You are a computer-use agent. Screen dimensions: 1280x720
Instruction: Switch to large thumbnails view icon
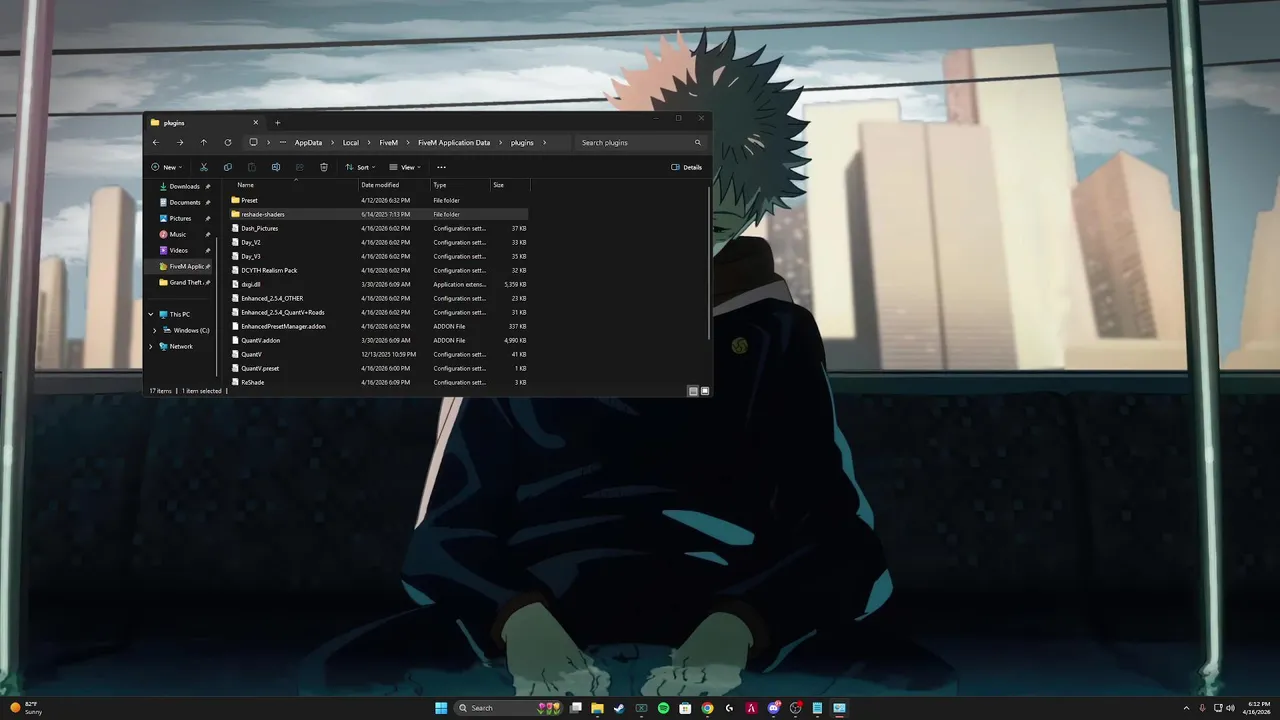tap(705, 391)
